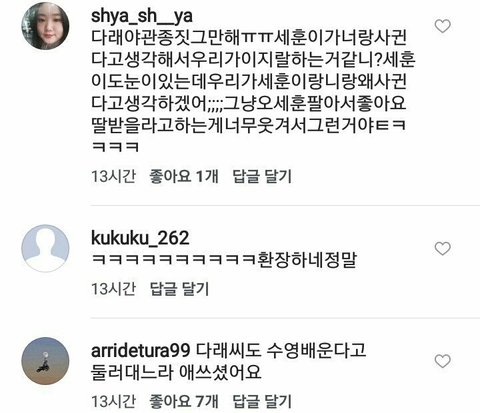Screen dimensions: 480x413
Task: Visit the kukuku_262 username link
Action: point(140,238)
